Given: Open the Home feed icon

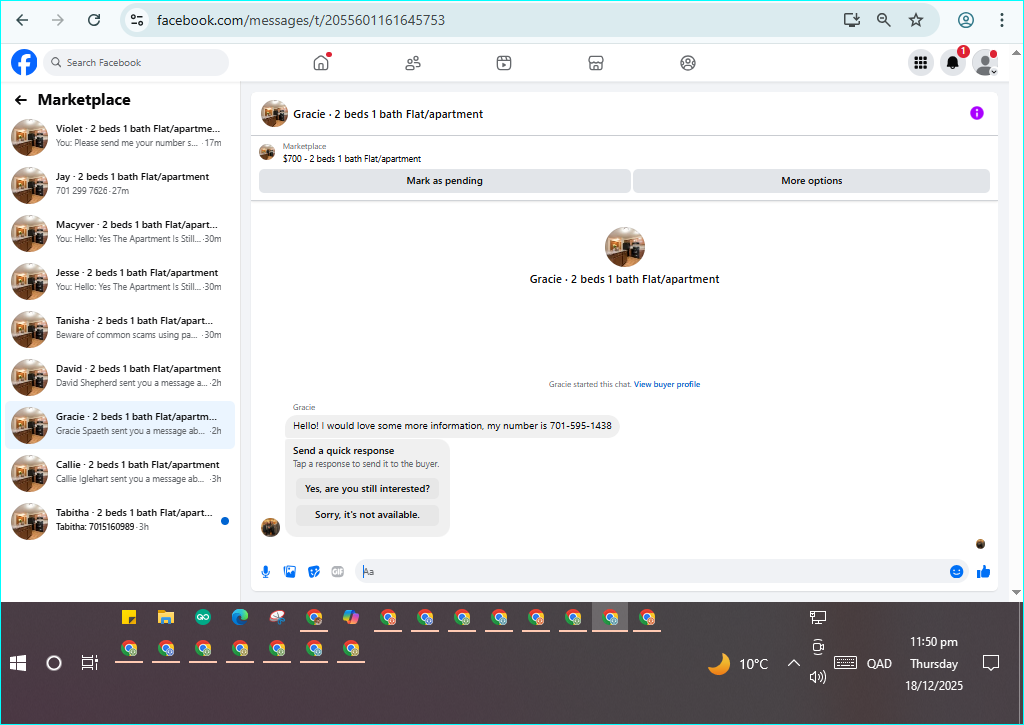Looking at the screenshot, I should pyautogui.click(x=321, y=63).
